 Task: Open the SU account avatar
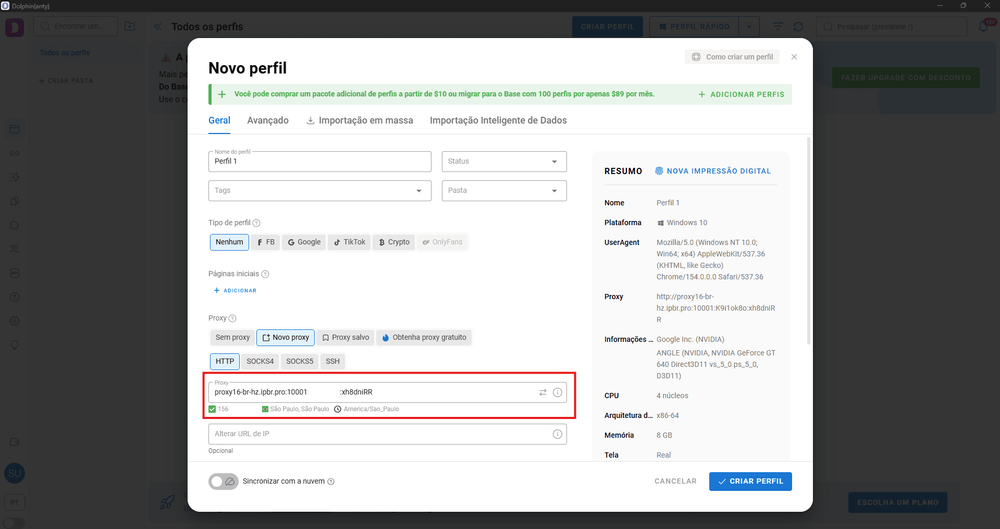tap(15, 473)
